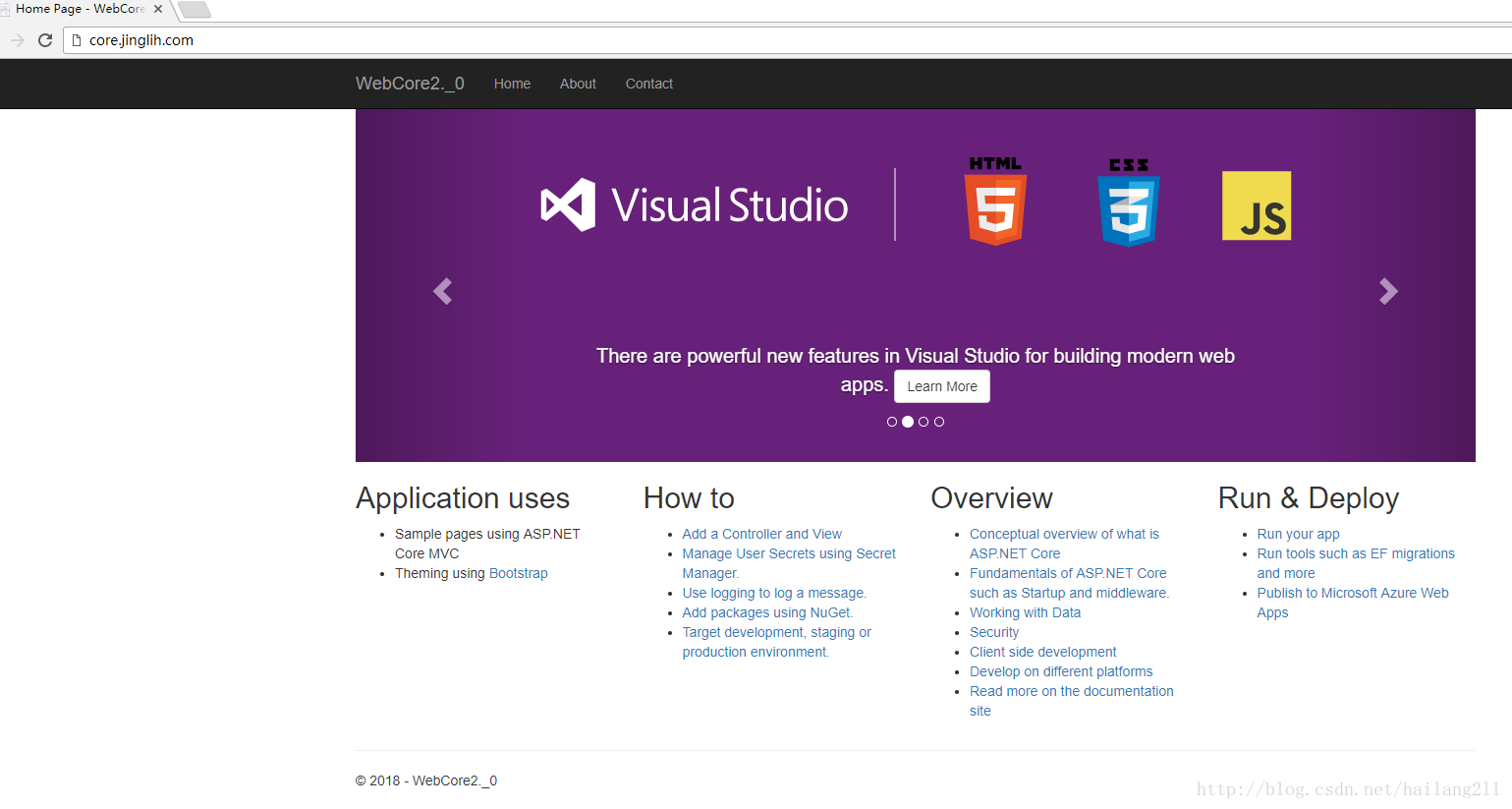
Task: Click the Visual Studio logo icon
Action: point(568,204)
